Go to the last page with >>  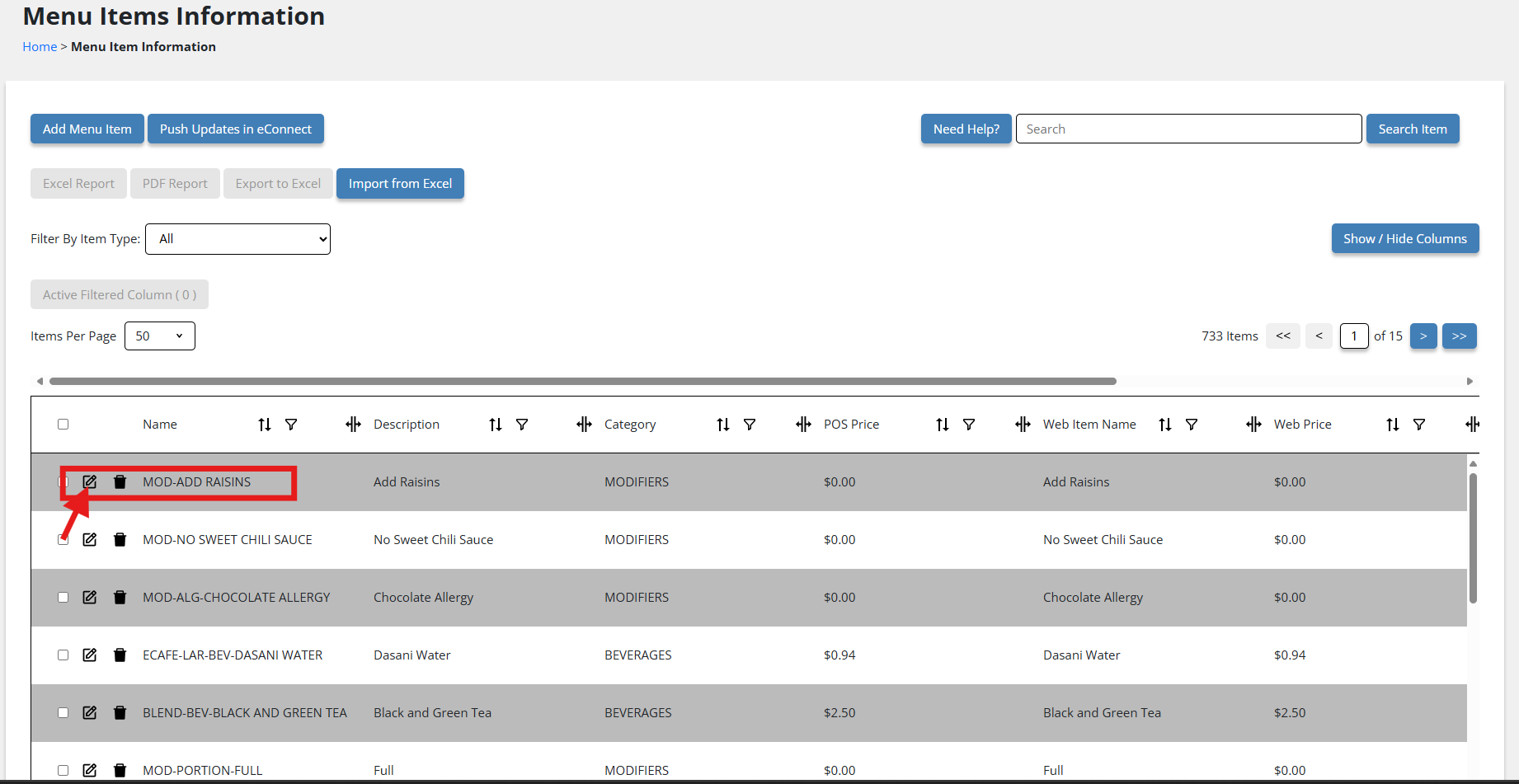click(x=1460, y=336)
